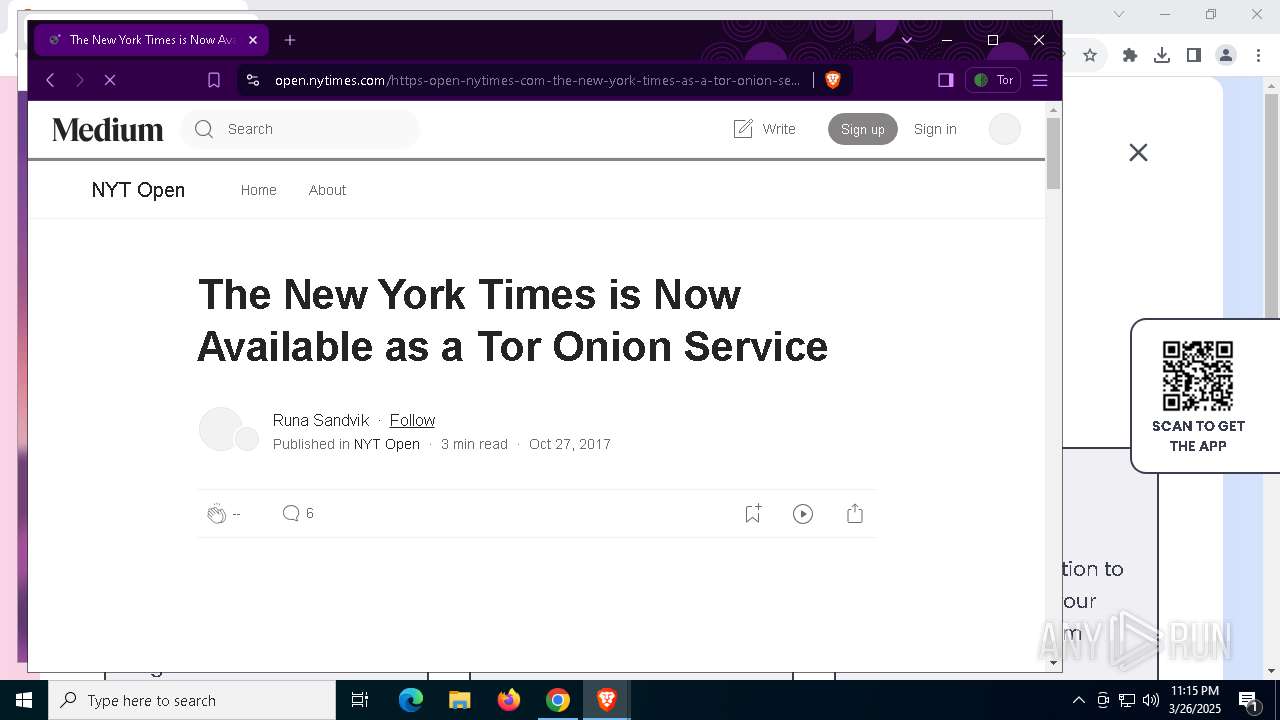The width and height of the screenshot is (1280, 720).
Task: Switch to Chrome on the taskbar
Action: pyautogui.click(x=558, y=700)
